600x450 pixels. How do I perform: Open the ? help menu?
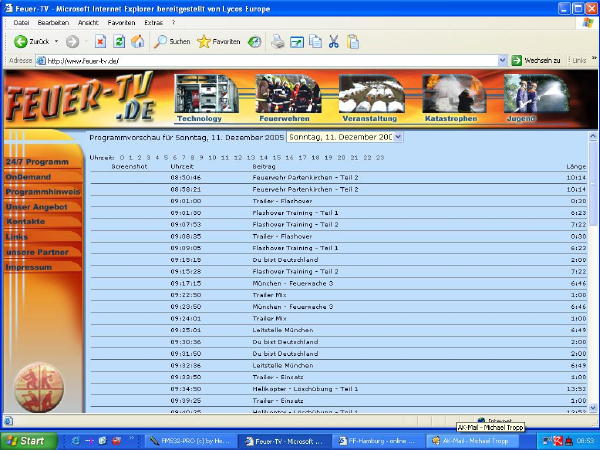[x=173, y=23]
